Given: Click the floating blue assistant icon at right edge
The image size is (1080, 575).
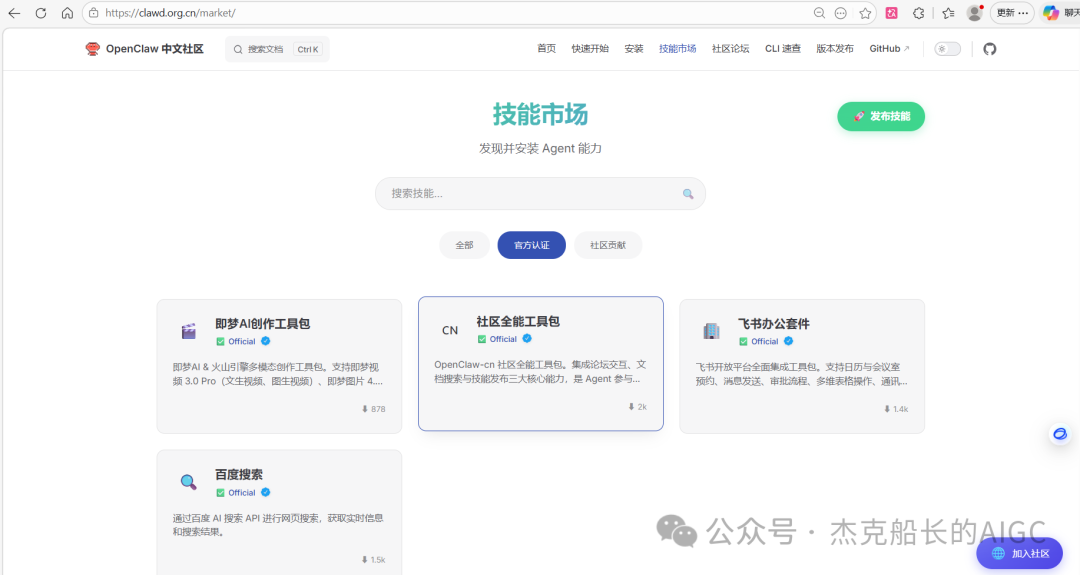Looking at the screenshot, I should click(x=1059, y=434).
